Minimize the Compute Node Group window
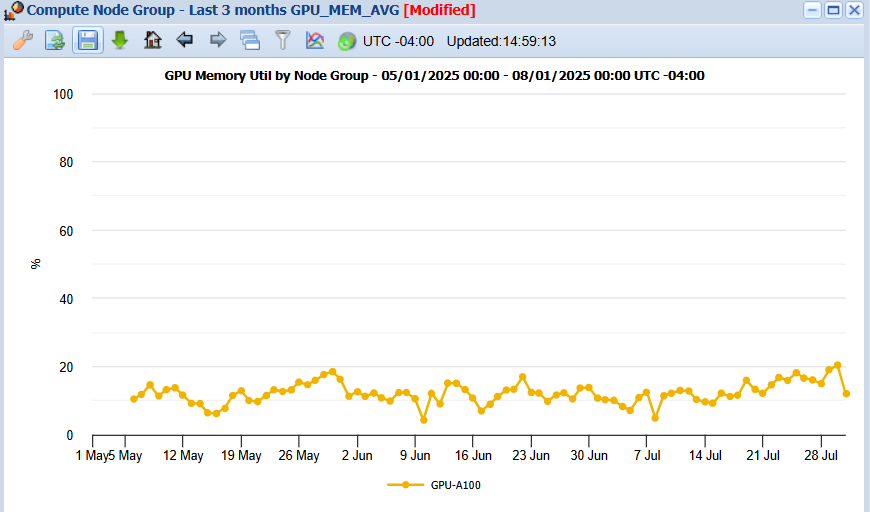This screenshot has width=870, height=512. pos(812,10)
